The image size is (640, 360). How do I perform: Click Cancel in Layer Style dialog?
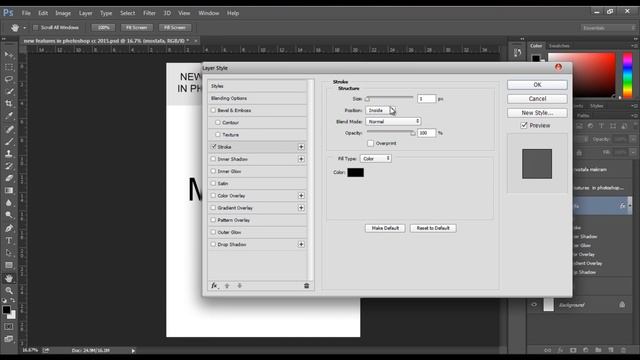537,99
